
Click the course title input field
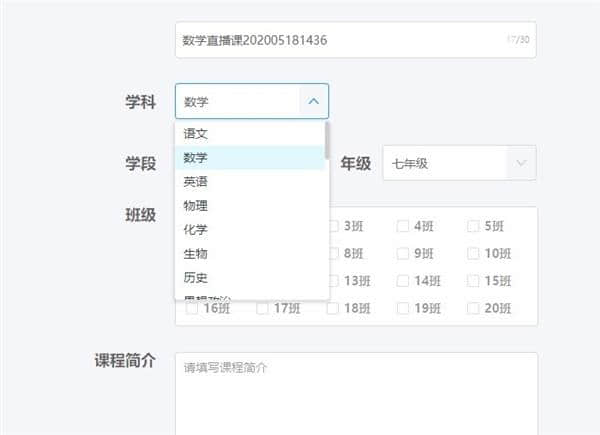340,40
